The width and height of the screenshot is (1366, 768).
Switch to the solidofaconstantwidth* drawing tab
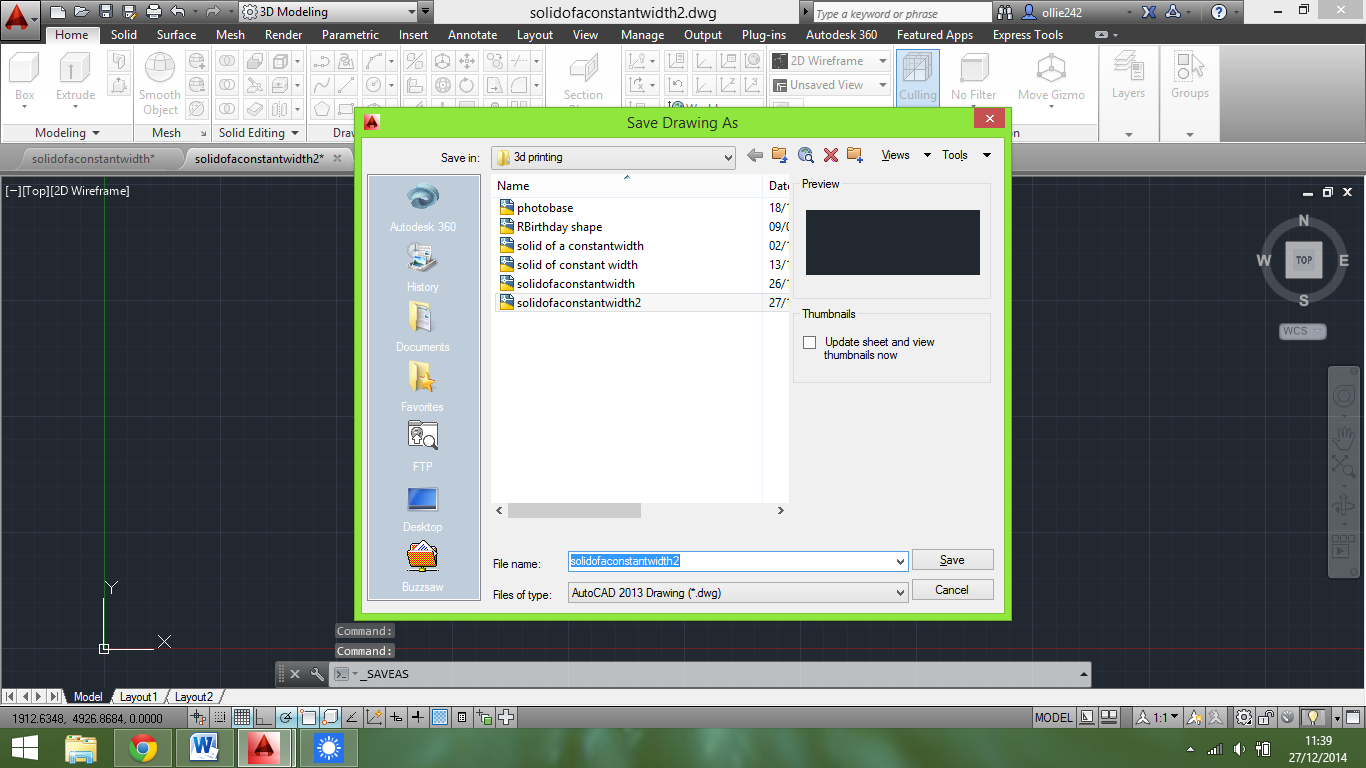click(93, 159)
